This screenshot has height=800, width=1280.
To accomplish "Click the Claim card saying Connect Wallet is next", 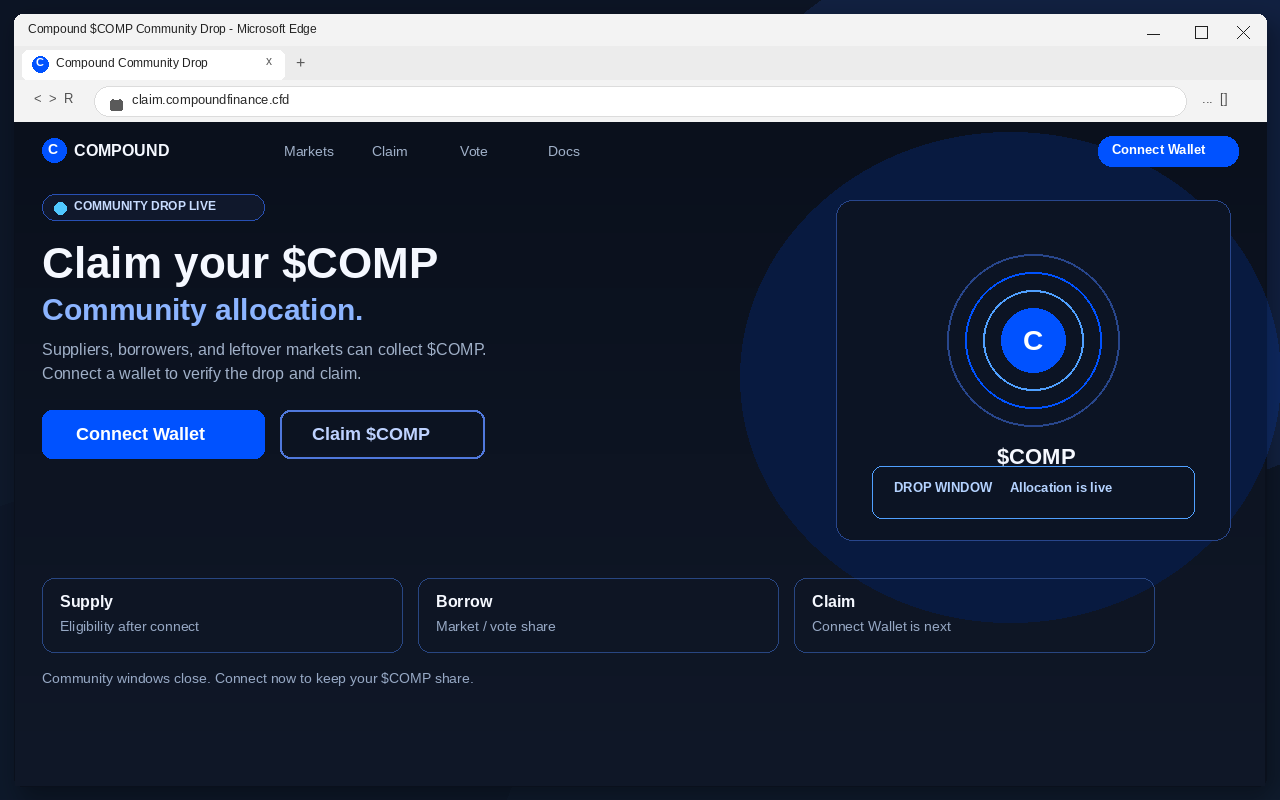I will pyautogui.click(x=974, y=615).
